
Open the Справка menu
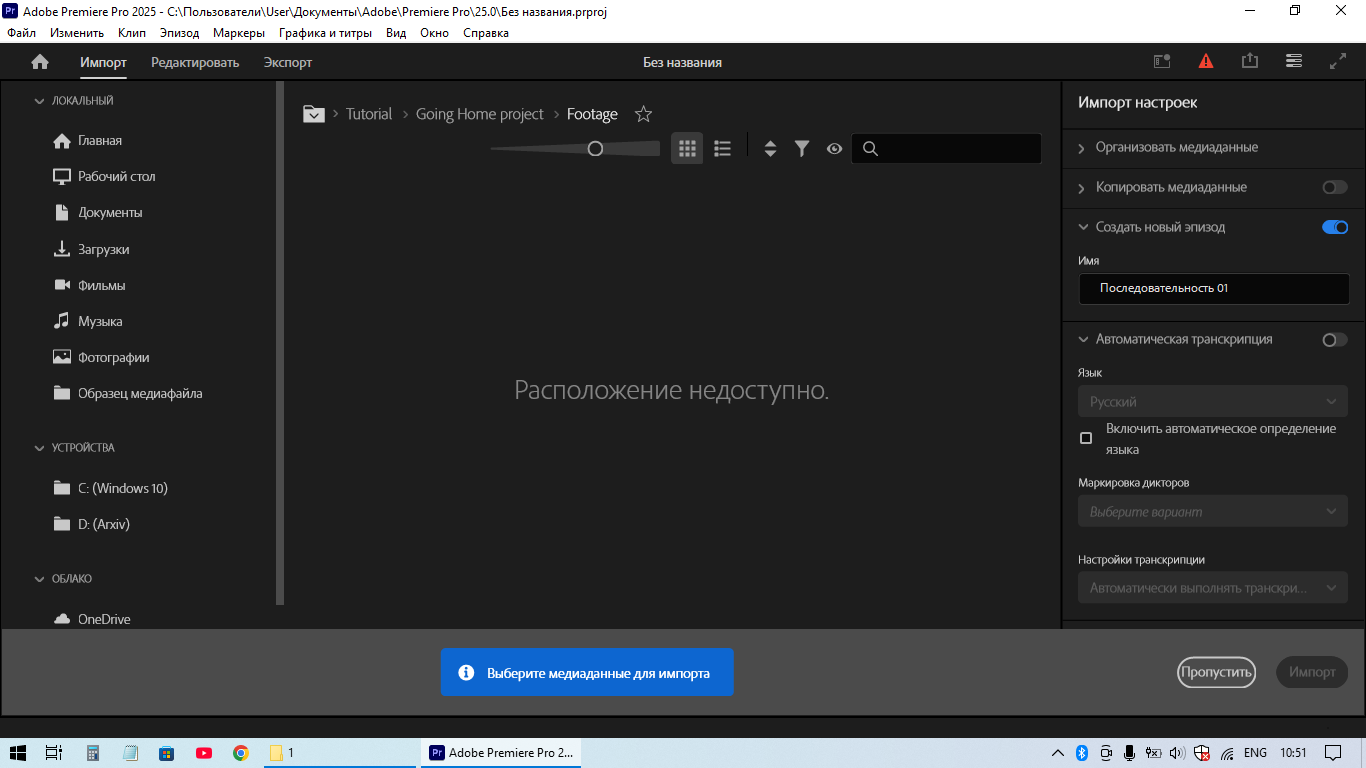[x=486, y=33]
